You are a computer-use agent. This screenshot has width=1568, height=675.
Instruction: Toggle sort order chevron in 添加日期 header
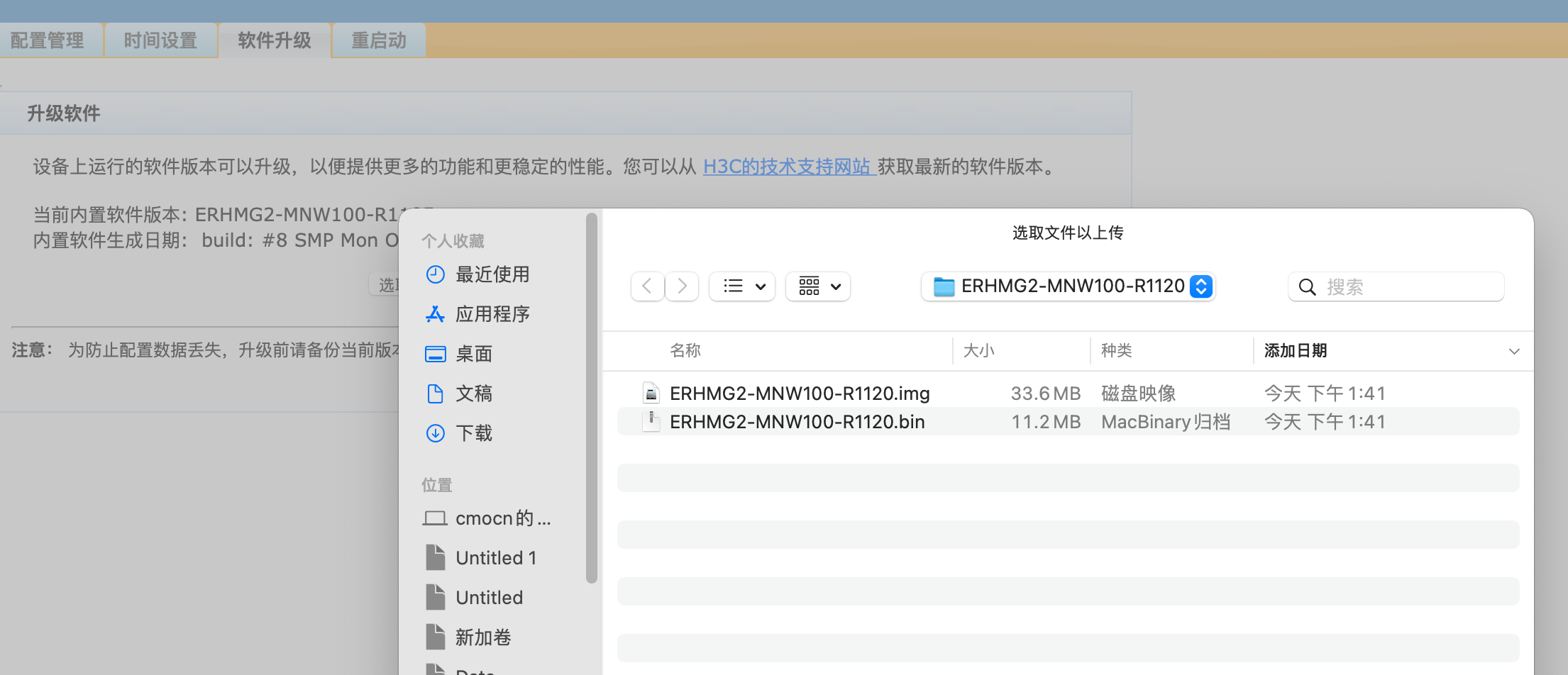[x=1514, y=352]
